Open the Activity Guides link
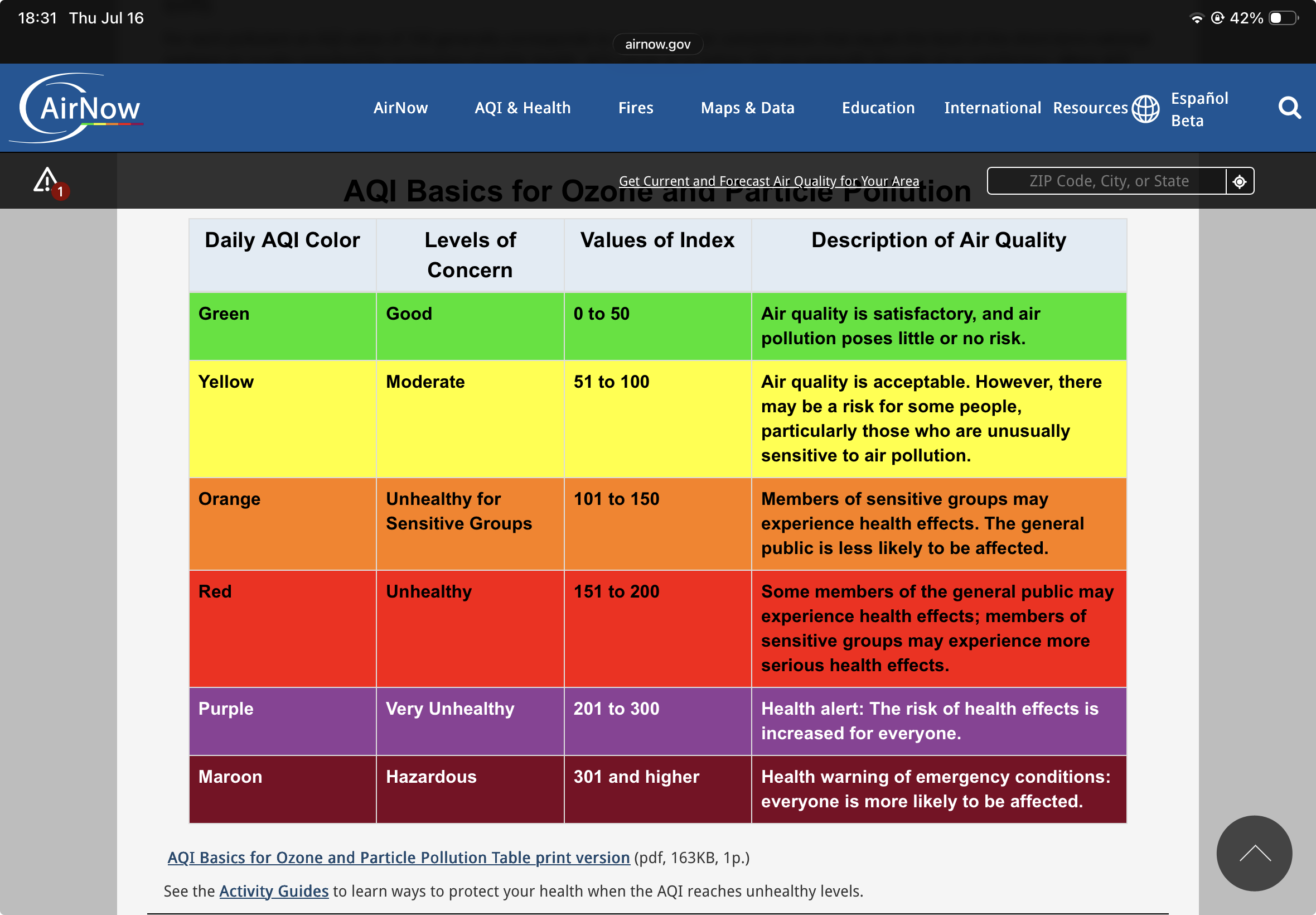1316x915 pixels. coord(274,891)
